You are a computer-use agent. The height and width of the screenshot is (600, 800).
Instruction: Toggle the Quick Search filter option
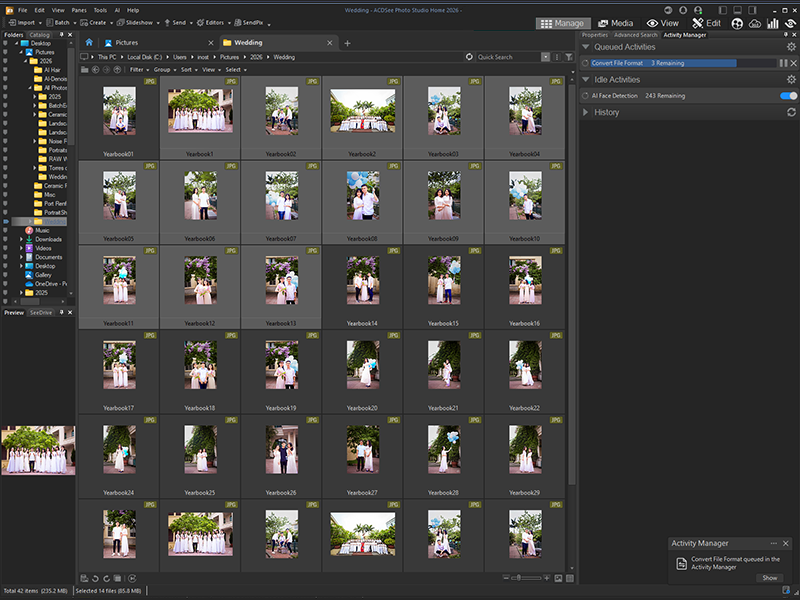pyautogui.click(x=570, y=57)
